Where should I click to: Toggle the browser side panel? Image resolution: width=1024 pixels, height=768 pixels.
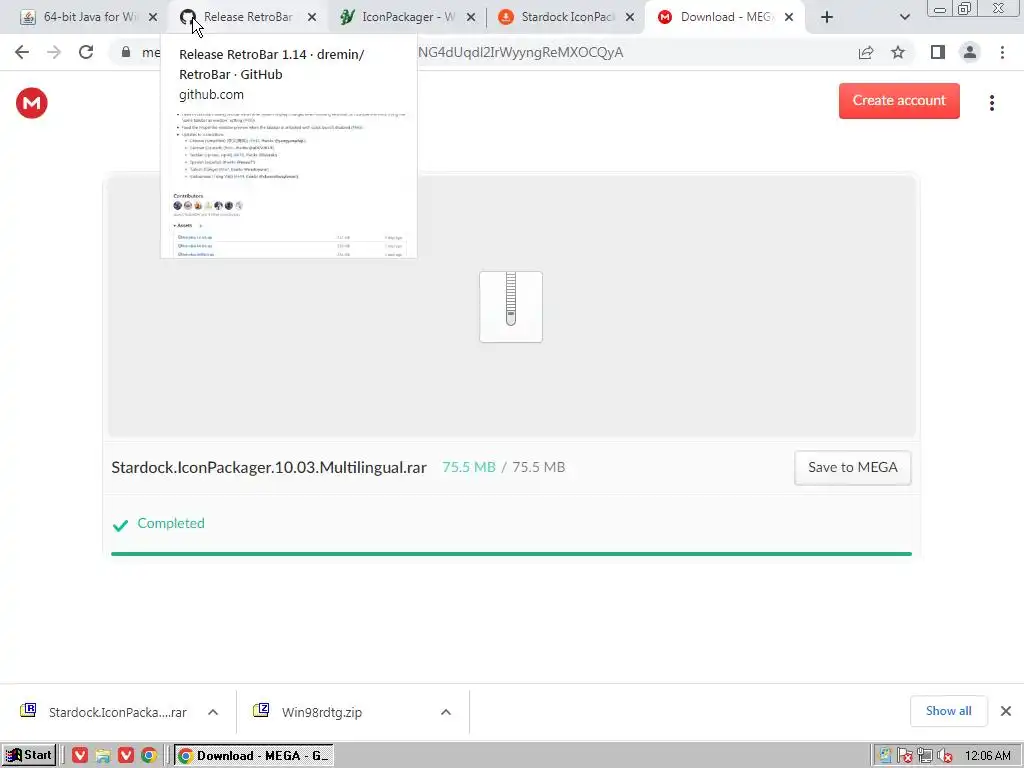tap(938, 52)
